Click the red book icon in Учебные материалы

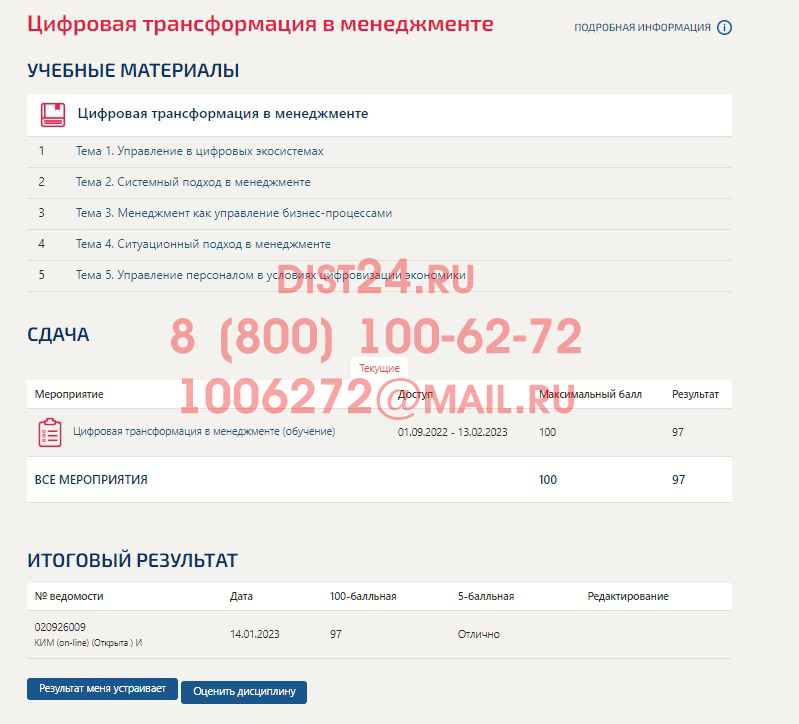(53, 114)
